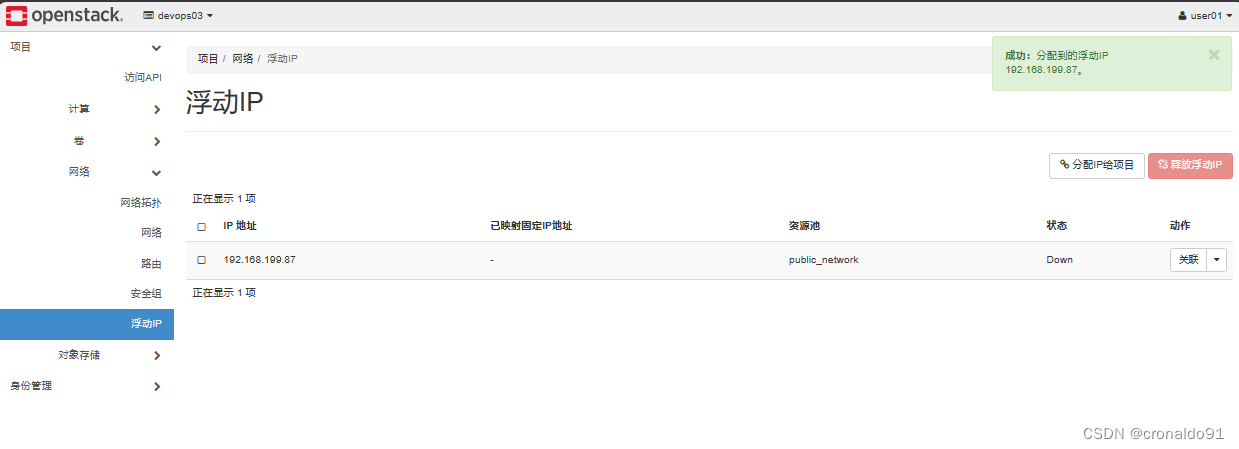Click the 状态 column header
The height and width of the screenshot is (449, 1239).
point(1057,226)
